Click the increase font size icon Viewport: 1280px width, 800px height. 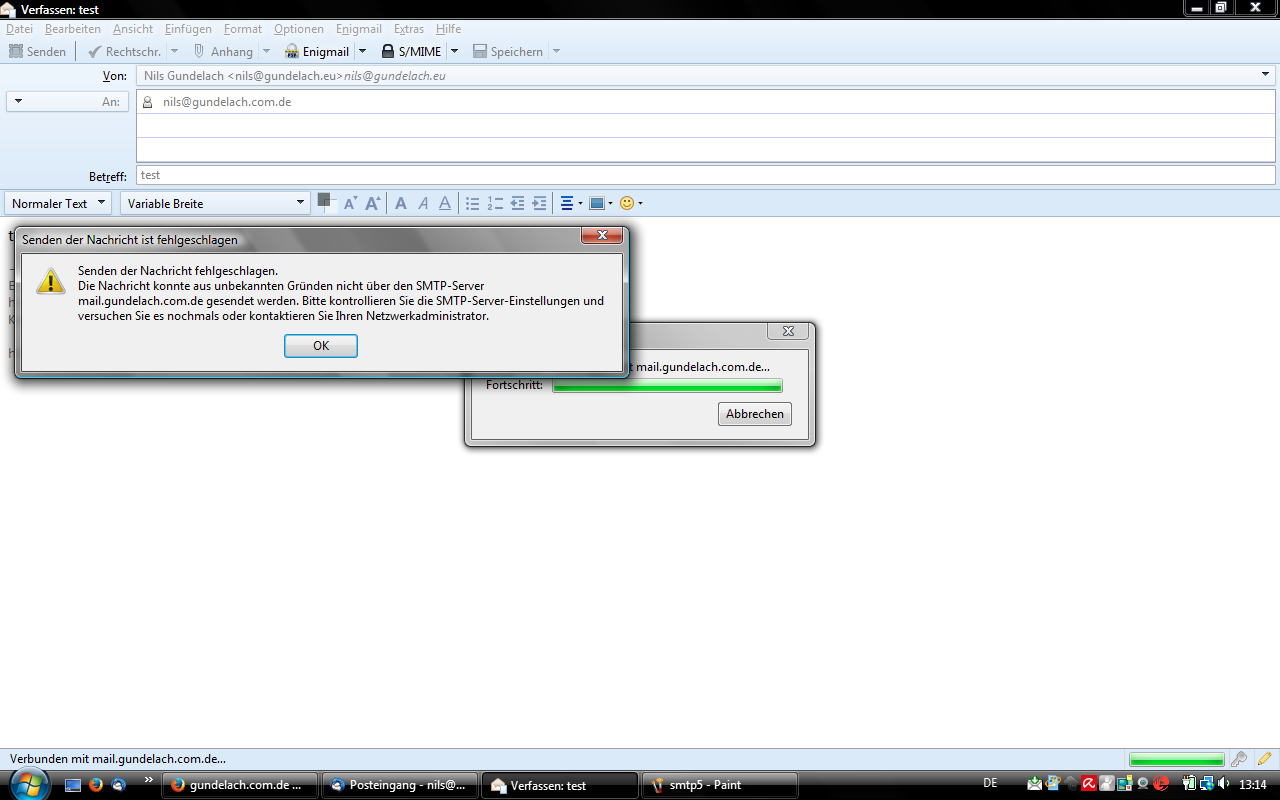(373, 203)
